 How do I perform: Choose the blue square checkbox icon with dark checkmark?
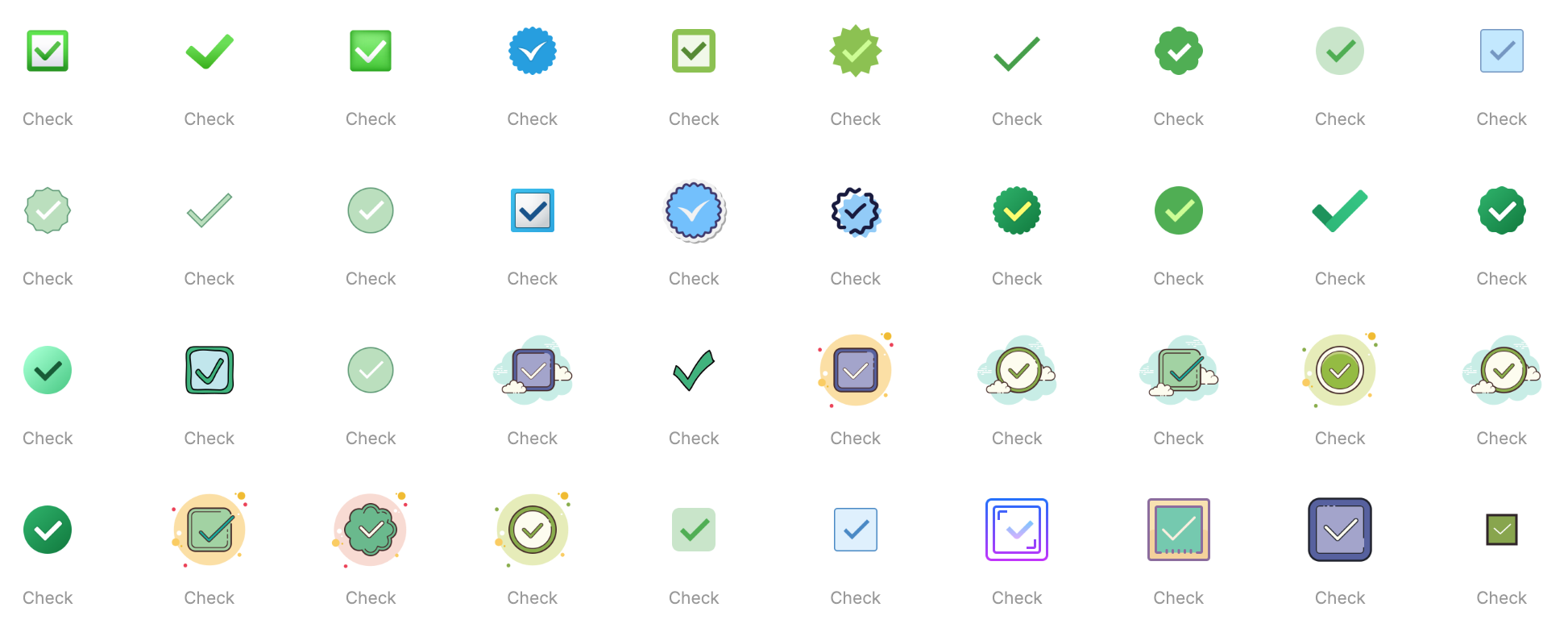[x=532, y=210]
